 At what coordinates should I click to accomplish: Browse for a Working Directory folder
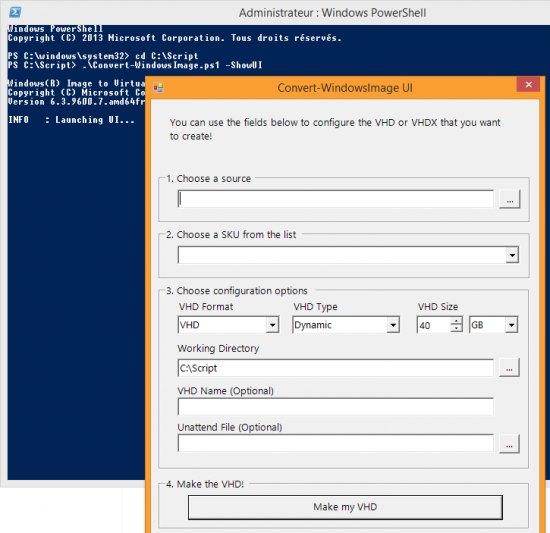509,368
